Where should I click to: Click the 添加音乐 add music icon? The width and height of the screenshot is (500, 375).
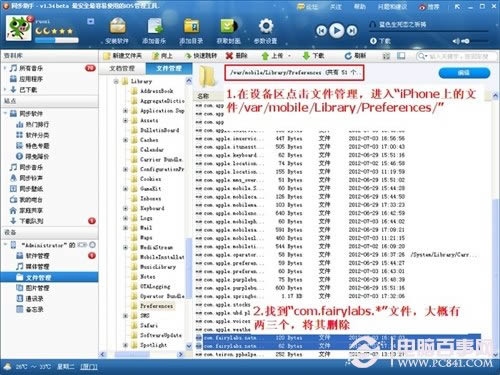pos(154,31)
